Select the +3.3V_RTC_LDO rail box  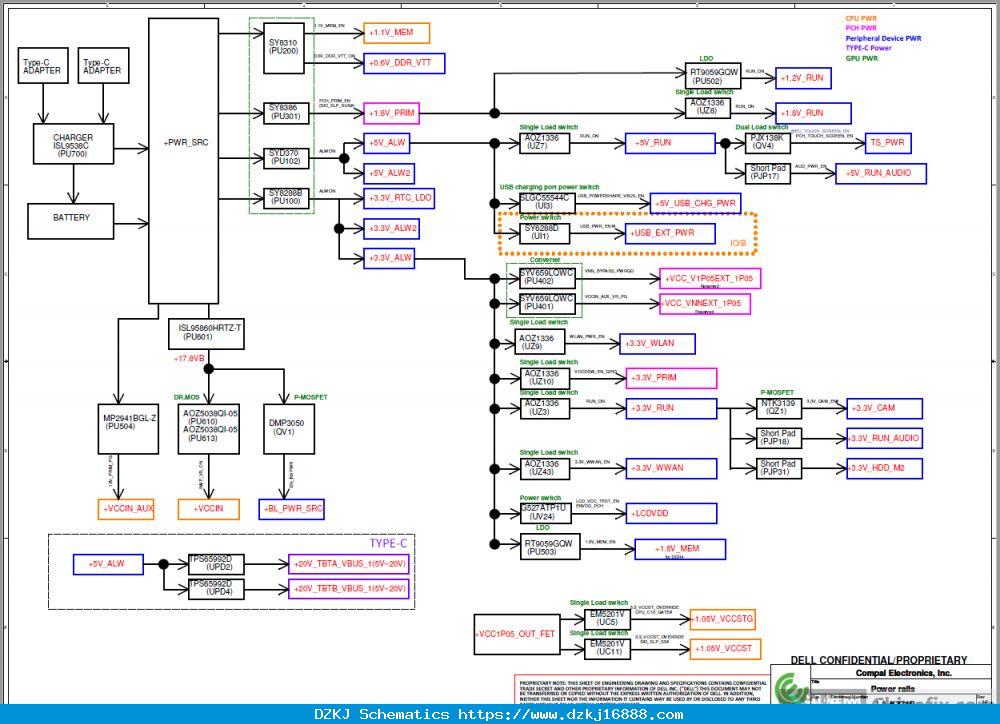point(399,198)
